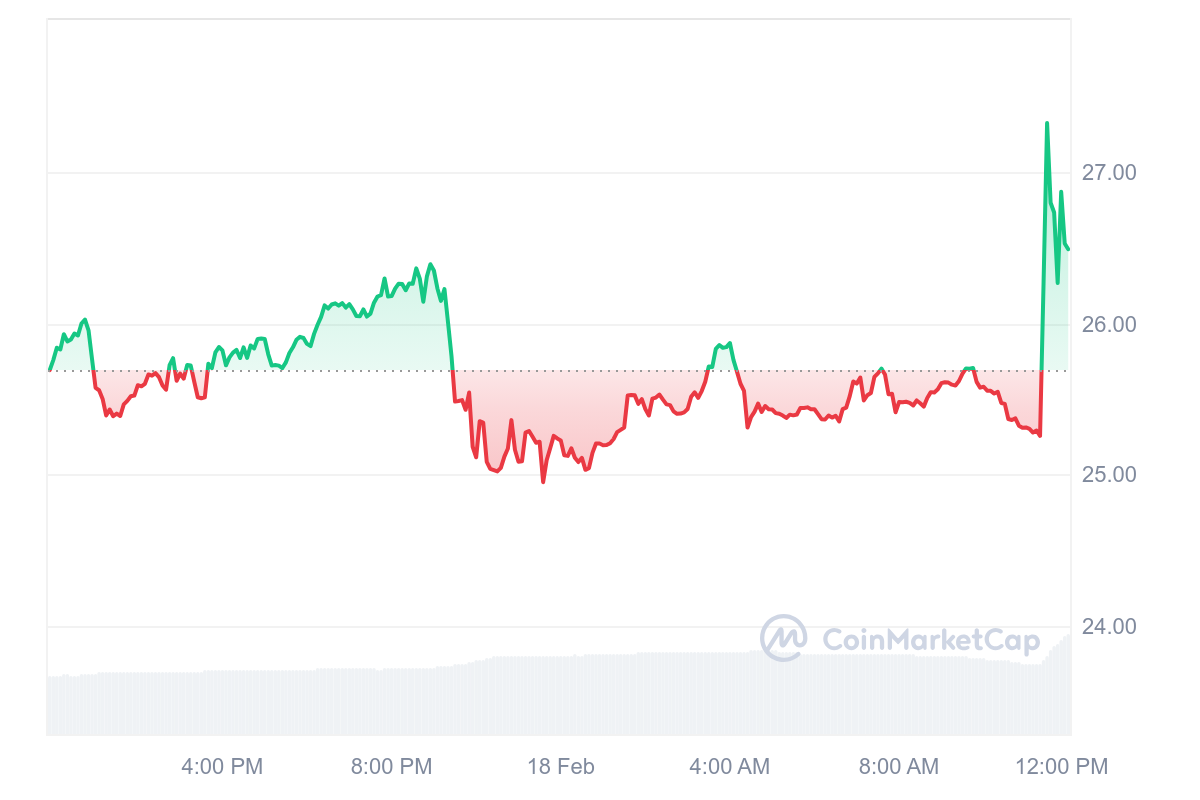Click the 18 Feb date label

[x=561, y=767]
